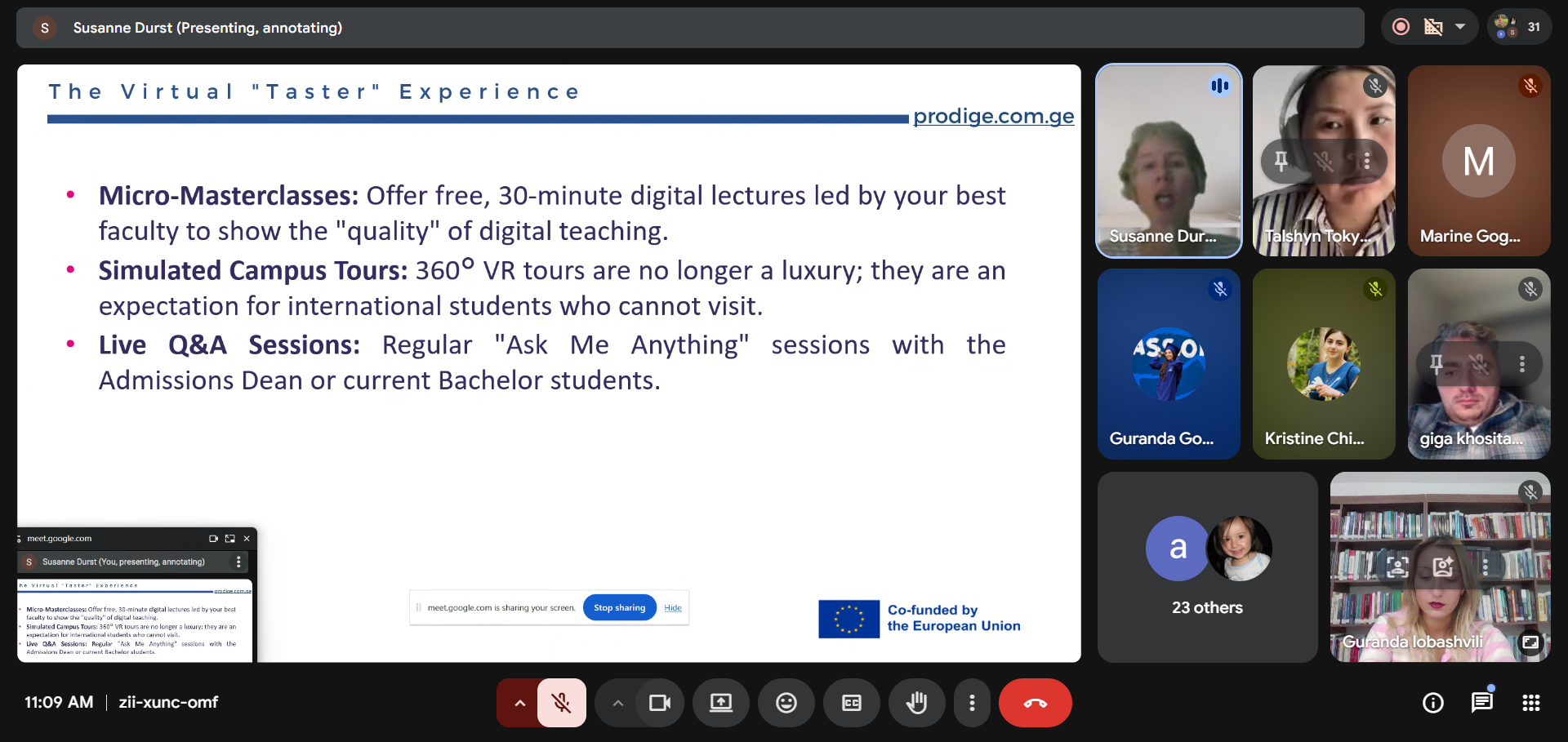The width and height of the screenshot is (1568, 742).
Task: Show participant list with 31 count
Action: click(1518, 27)
